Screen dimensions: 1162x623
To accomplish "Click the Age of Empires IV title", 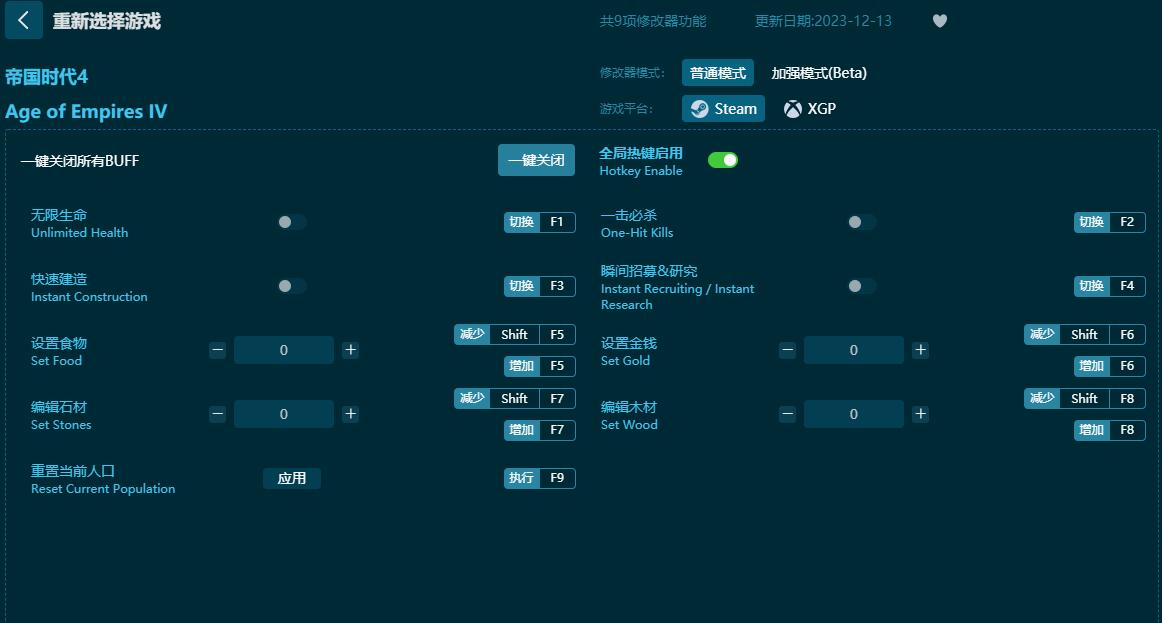I will 86,111.
